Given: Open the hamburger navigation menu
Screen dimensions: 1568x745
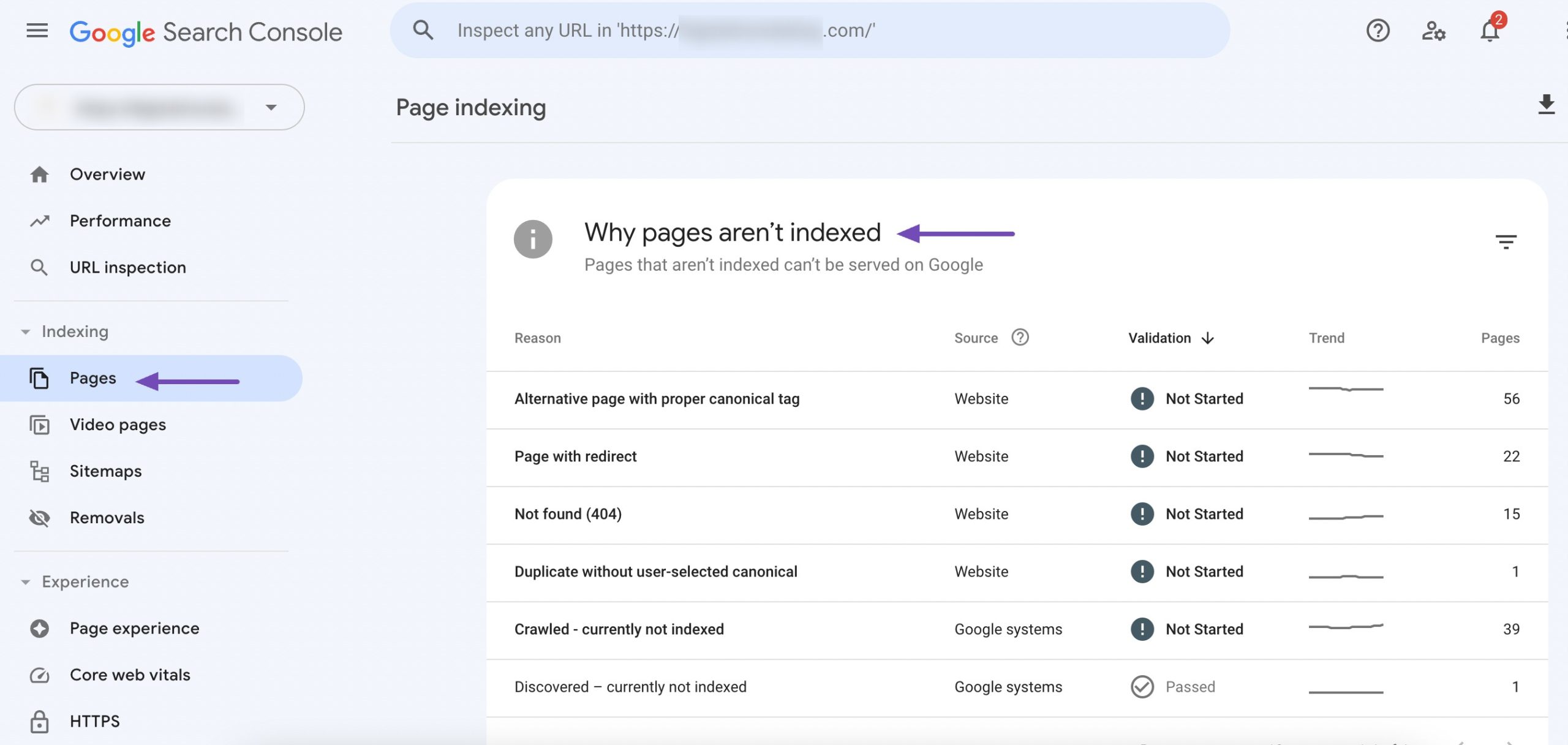Looking at the screenshot, I should click(x=37, y=31).
